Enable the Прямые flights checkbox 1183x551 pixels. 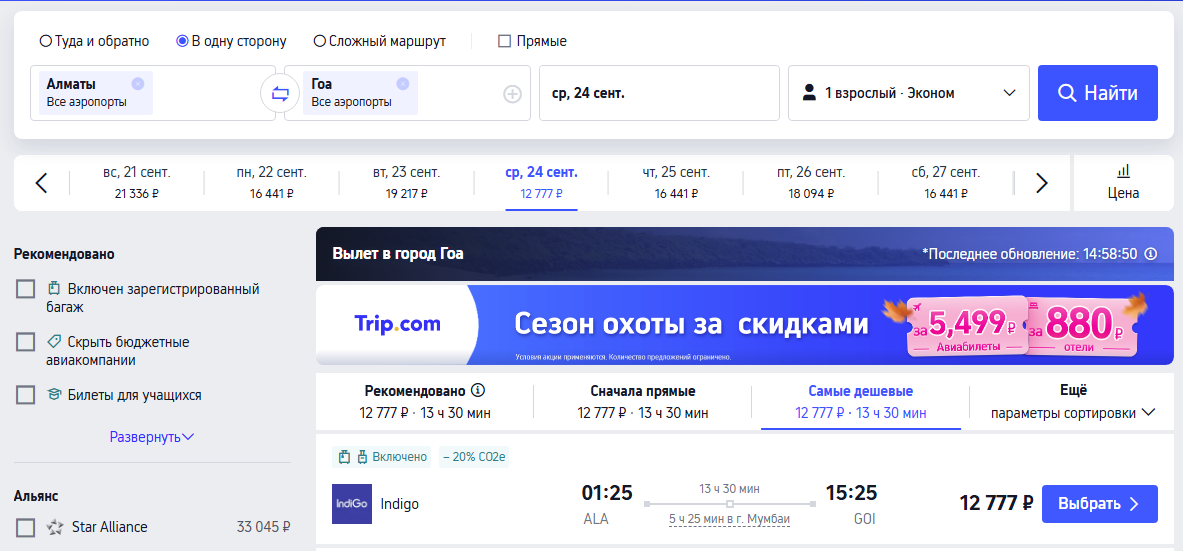click(505, 42)
